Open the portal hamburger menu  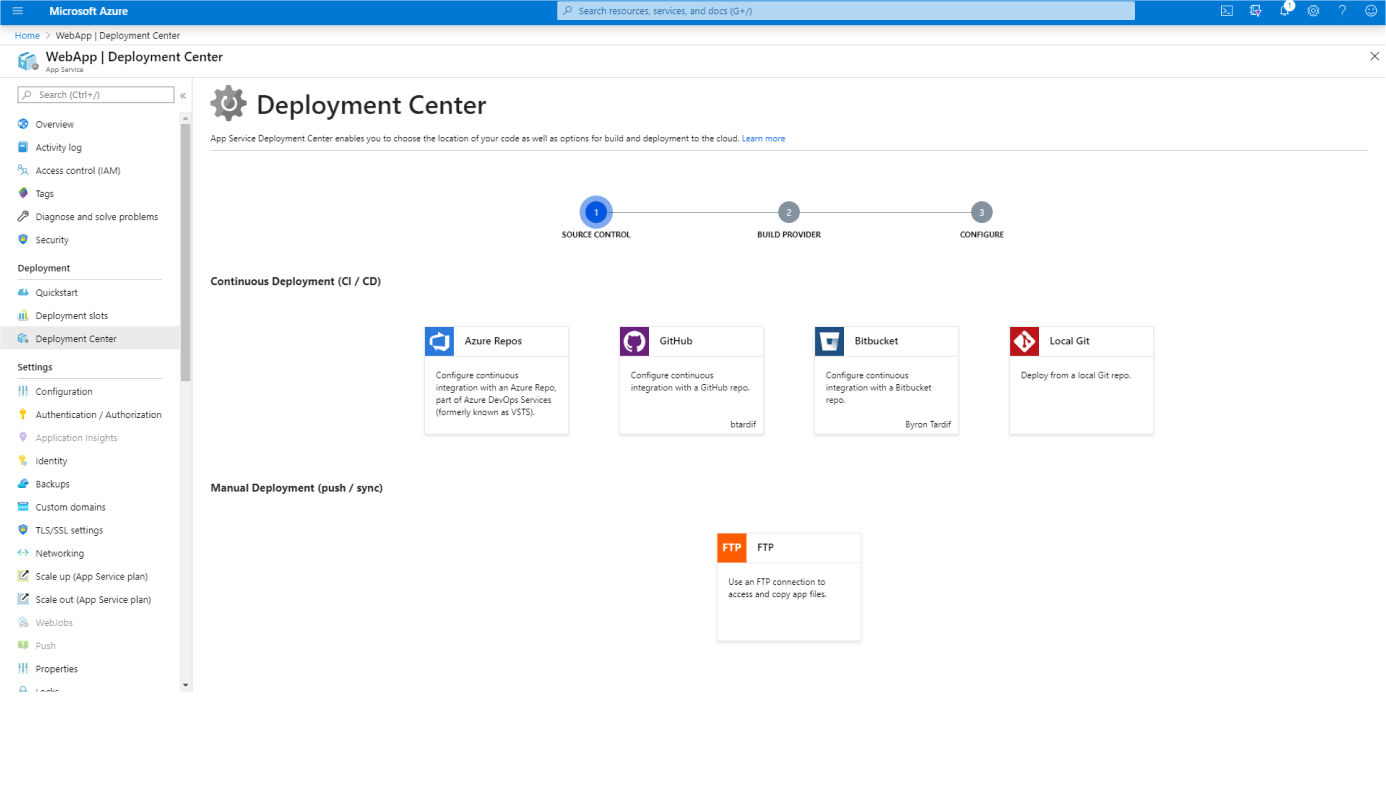pos(17,11)
